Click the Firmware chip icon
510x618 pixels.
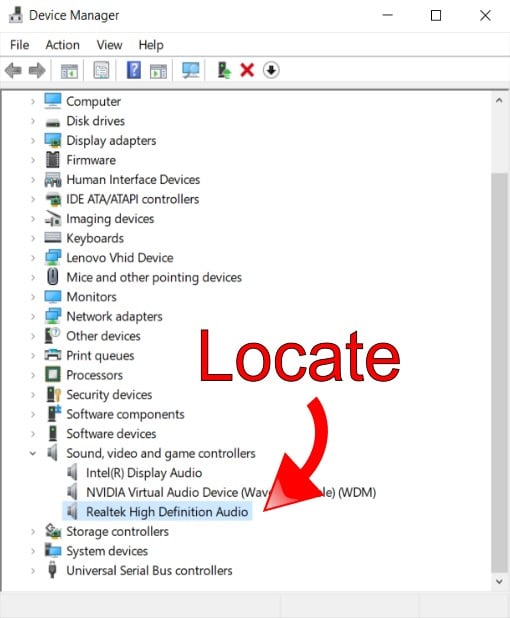click(x=52, y=160)
